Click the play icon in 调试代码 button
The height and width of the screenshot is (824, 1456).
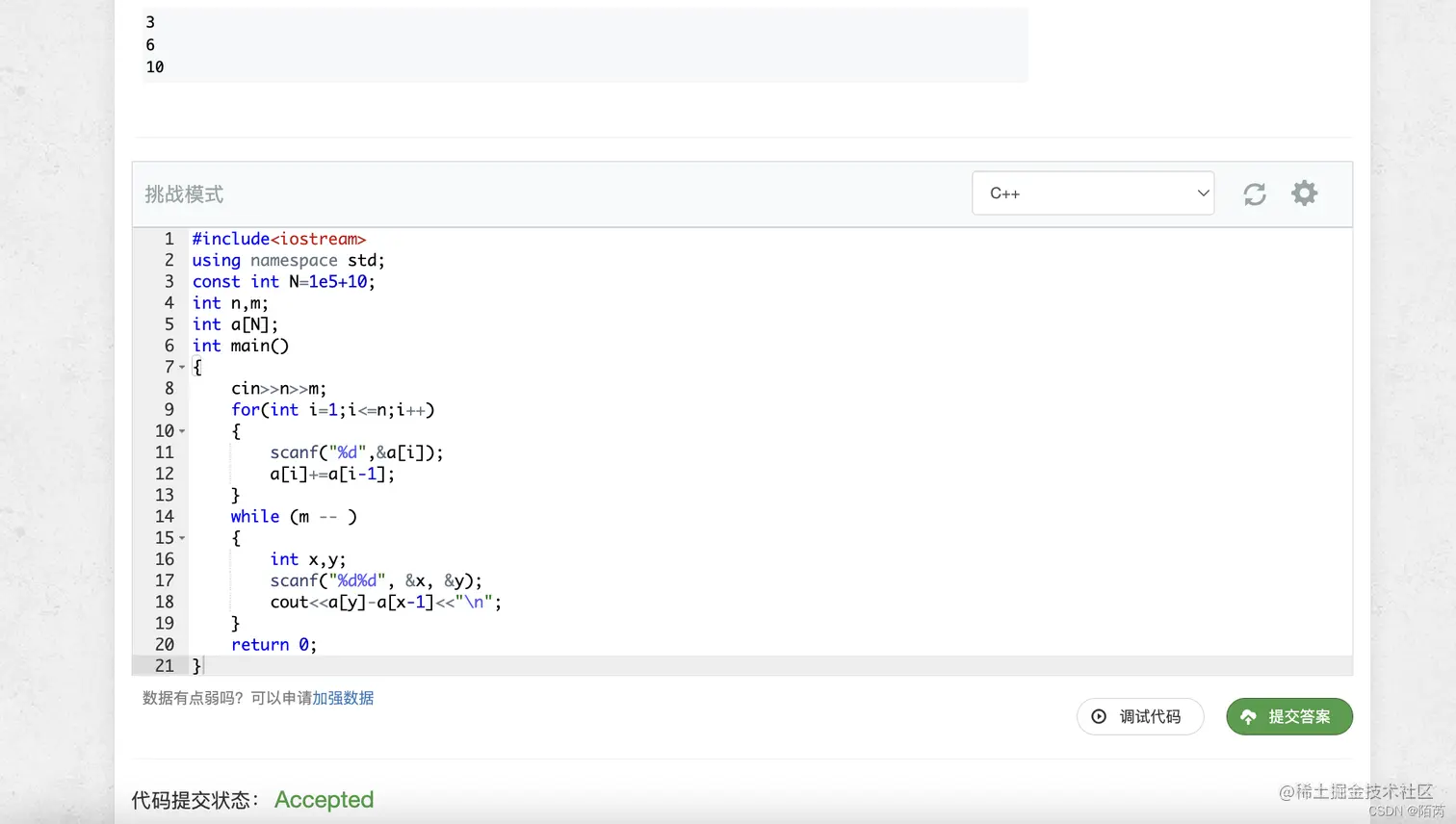[1099, 716]
